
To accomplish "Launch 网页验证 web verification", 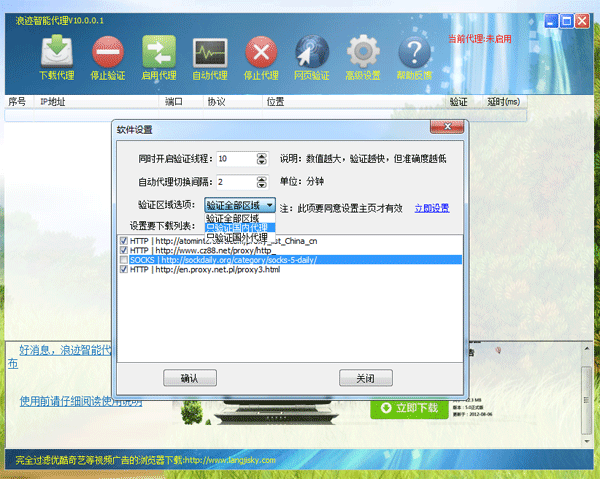I will (x=312, y=55).
